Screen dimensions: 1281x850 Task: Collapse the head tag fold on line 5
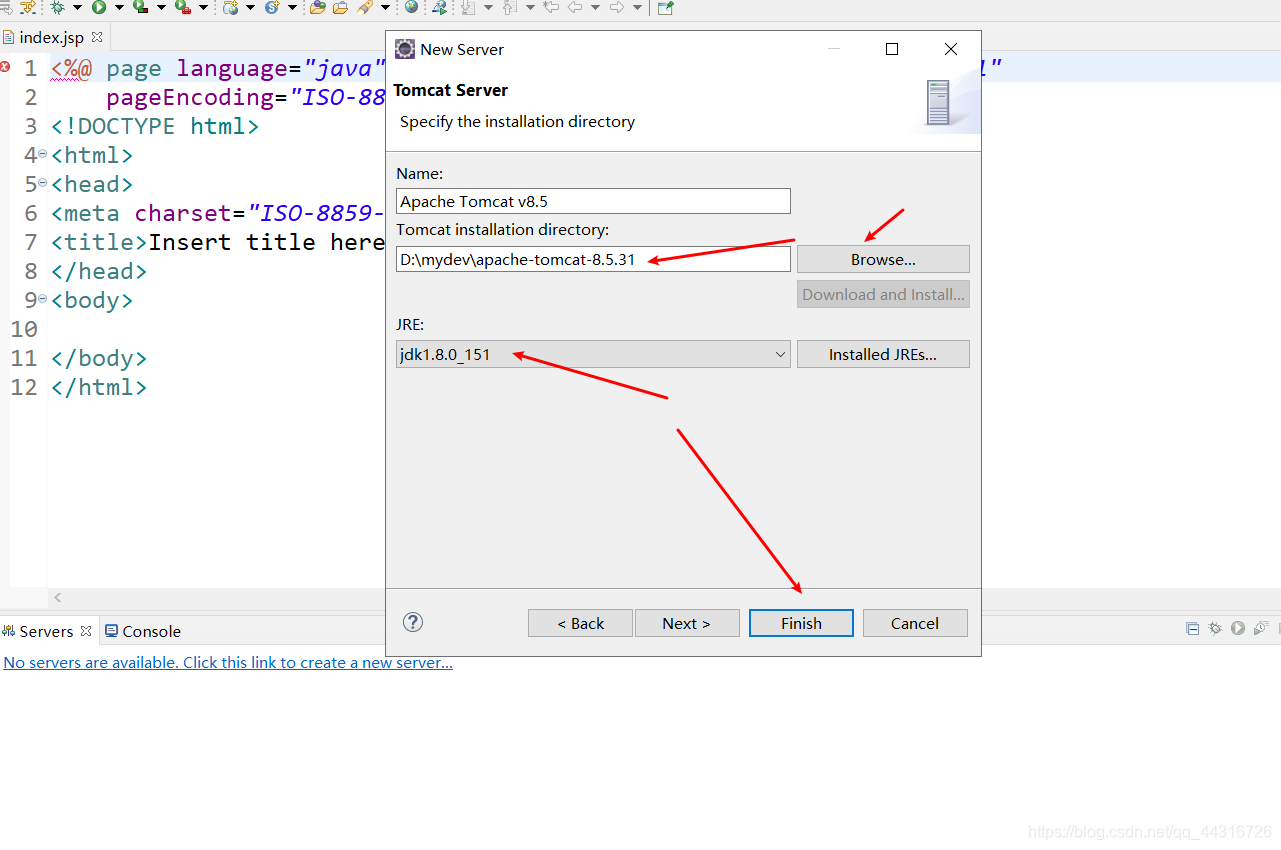coord(42,184)
